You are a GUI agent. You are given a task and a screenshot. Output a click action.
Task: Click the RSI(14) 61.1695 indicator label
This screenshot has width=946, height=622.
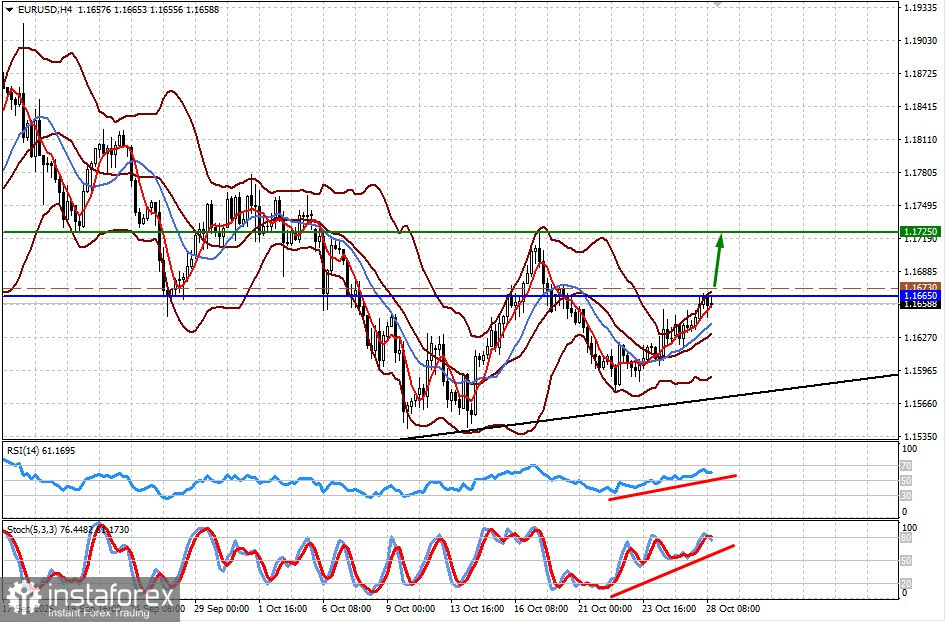point(41,451)
